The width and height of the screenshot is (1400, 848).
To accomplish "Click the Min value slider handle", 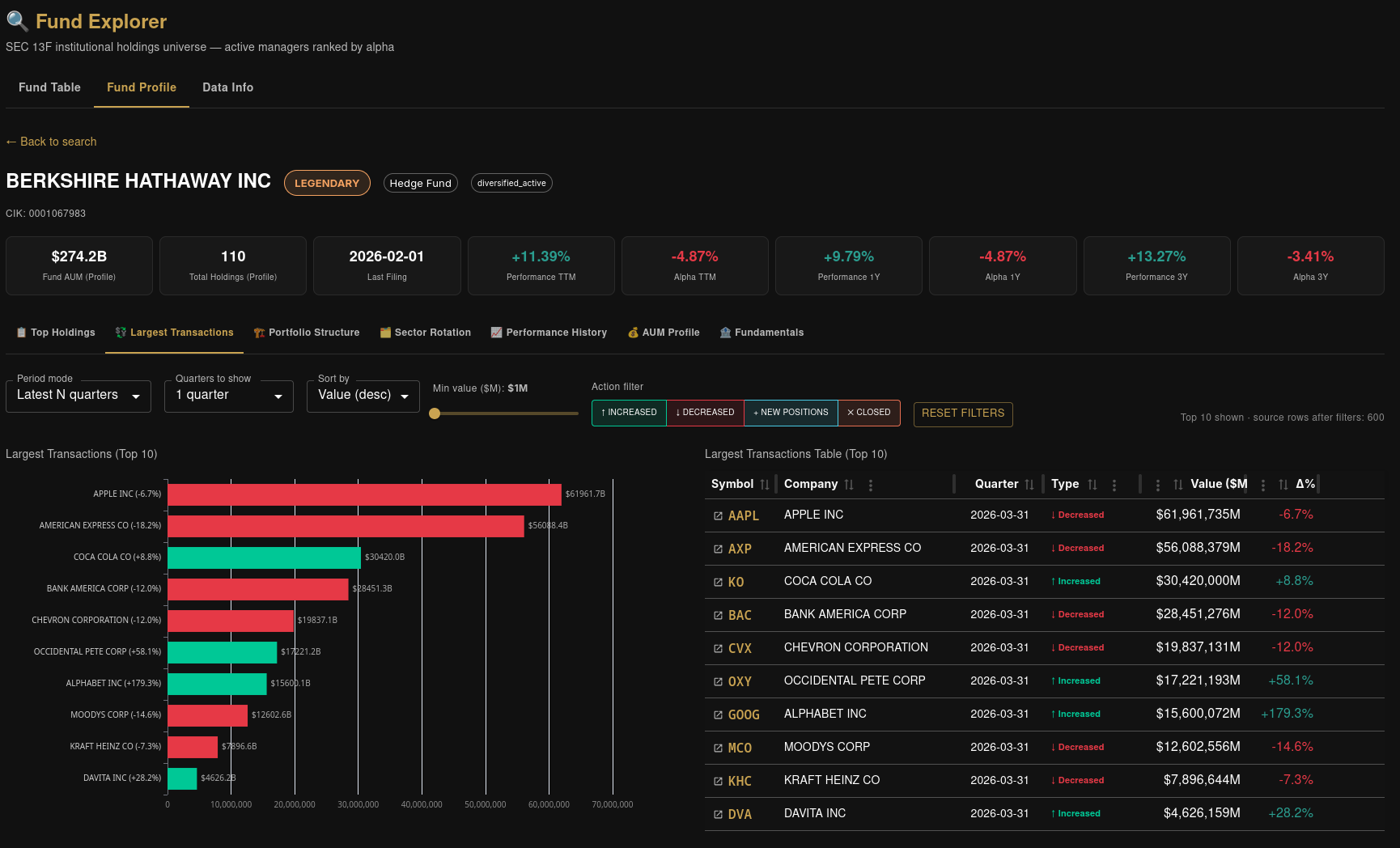I will 435,413.
